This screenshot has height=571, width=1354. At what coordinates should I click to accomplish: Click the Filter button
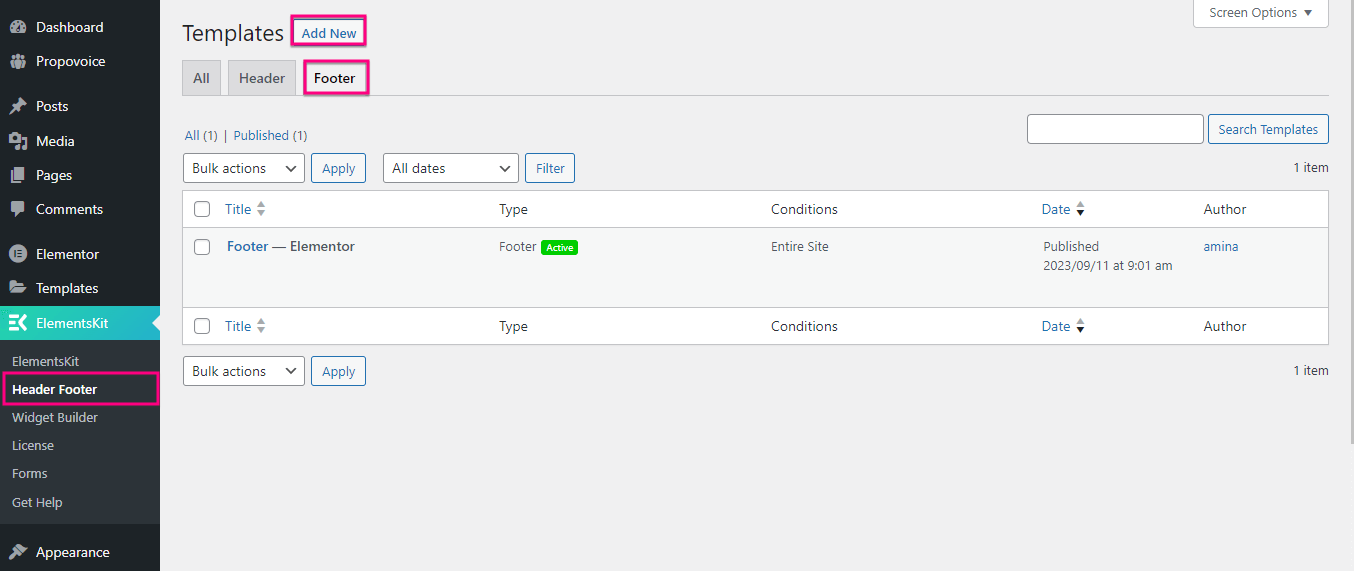click(x=550, y=168)
